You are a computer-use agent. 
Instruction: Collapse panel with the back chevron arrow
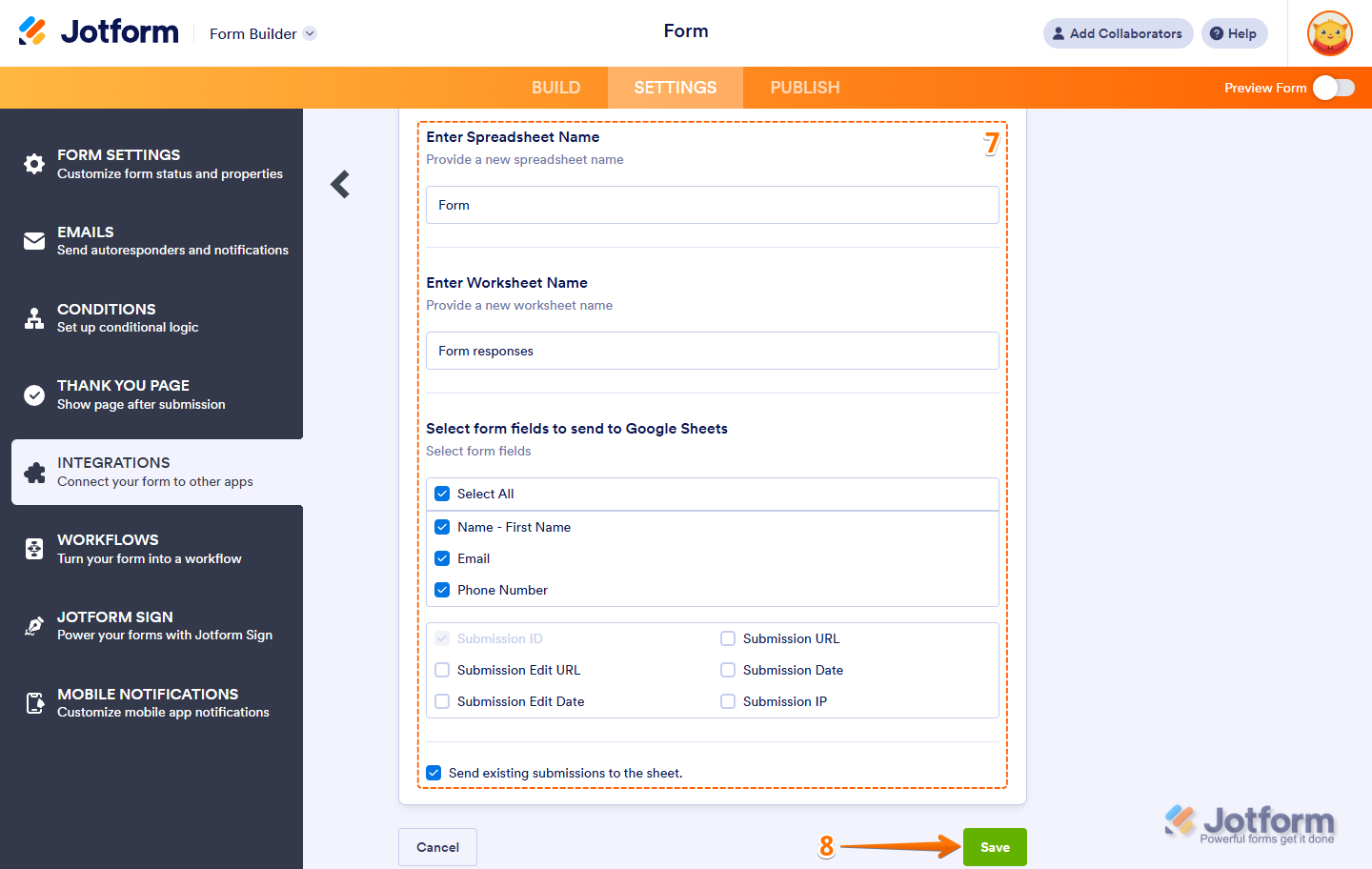pyautogui.click(x=340, y=184)
